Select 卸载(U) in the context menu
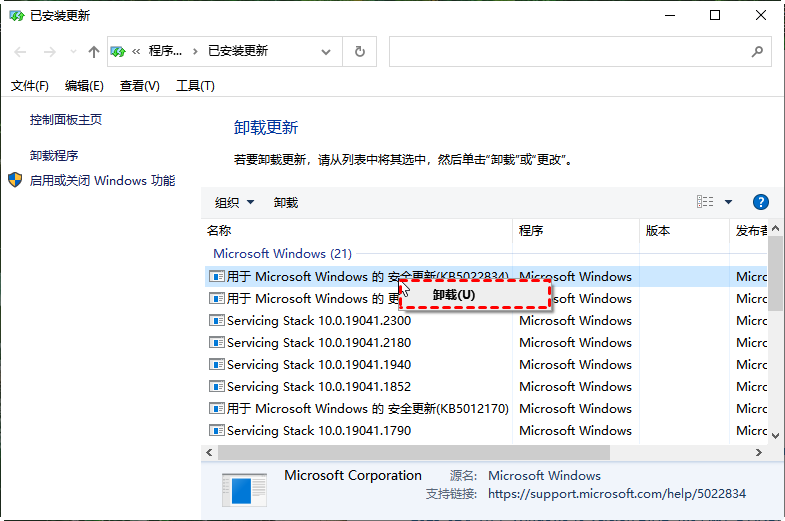 475,295
